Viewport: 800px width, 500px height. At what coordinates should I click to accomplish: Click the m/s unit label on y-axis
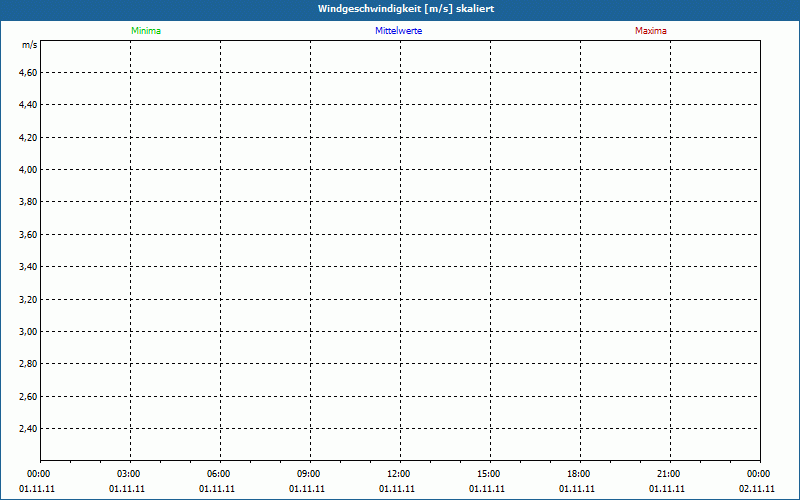pyautogui.click(x=30, y=45)
